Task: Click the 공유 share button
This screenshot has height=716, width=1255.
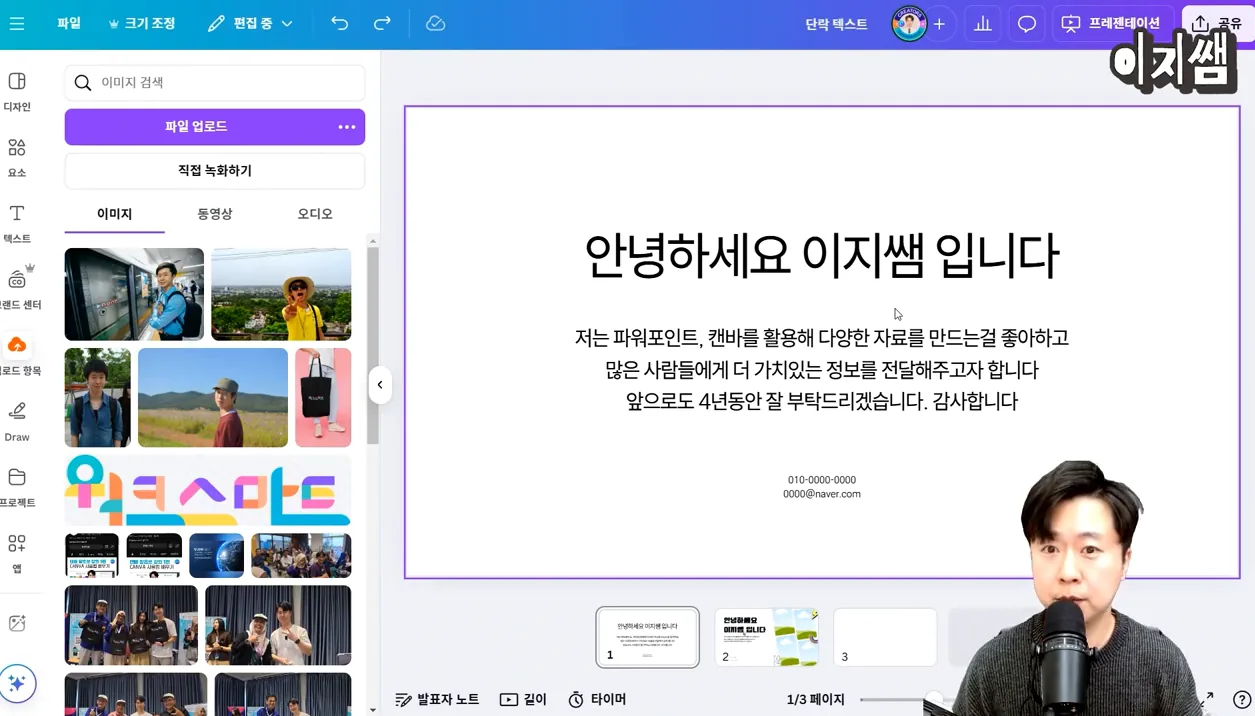Action: pos(1217,24)
